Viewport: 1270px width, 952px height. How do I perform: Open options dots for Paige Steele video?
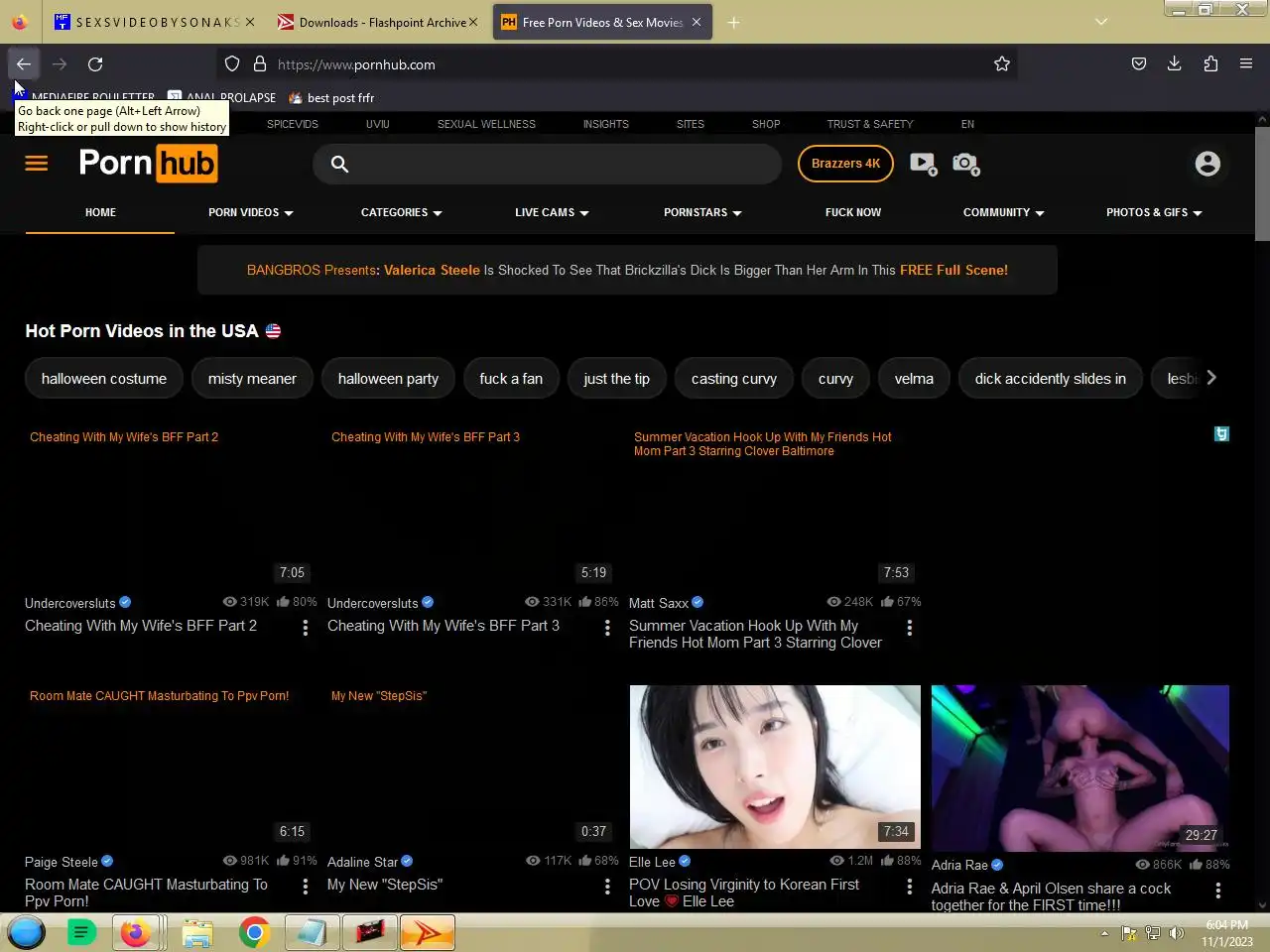[305, 887]
